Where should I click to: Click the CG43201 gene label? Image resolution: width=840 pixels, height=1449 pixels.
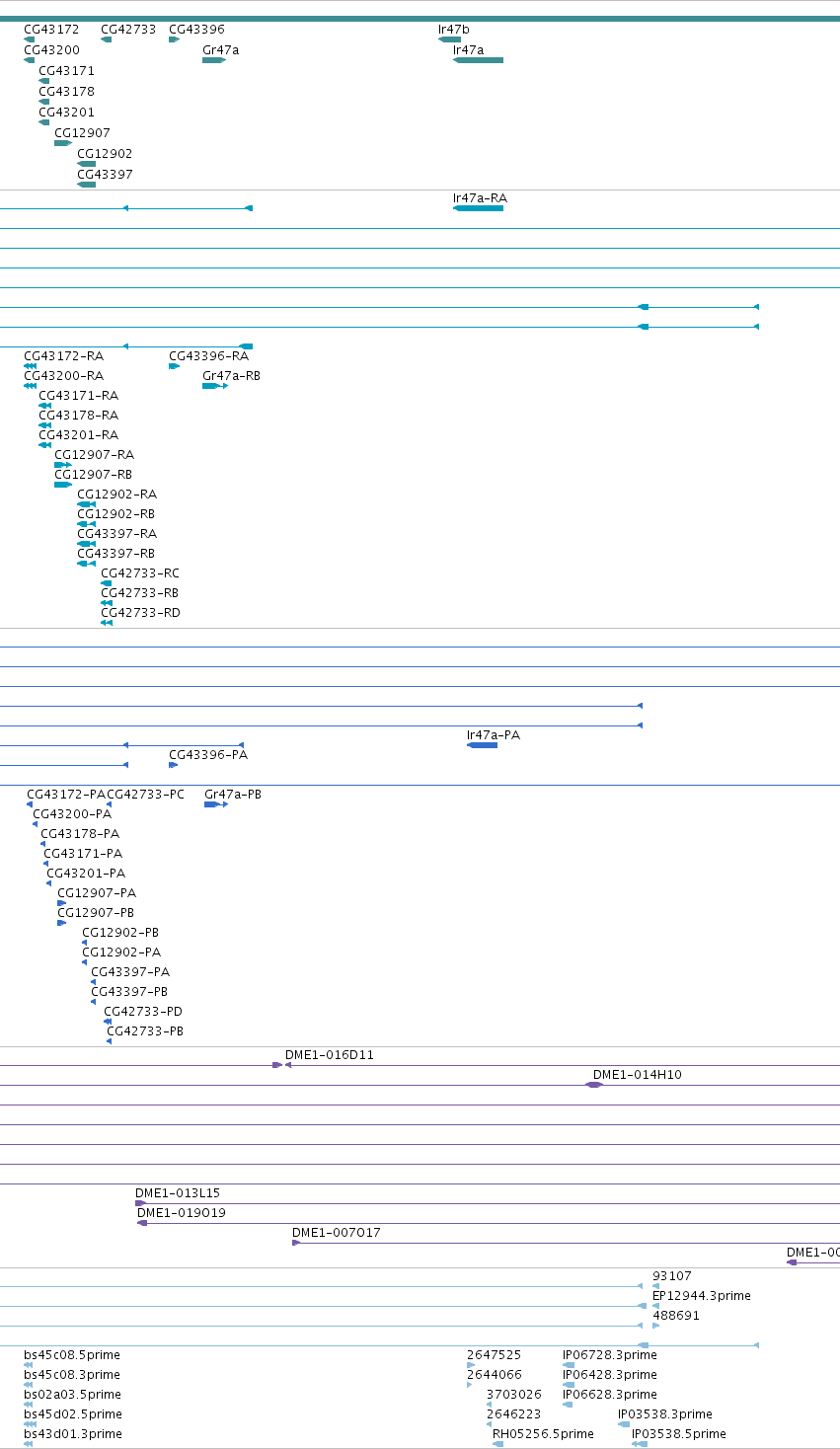point(67,113)
